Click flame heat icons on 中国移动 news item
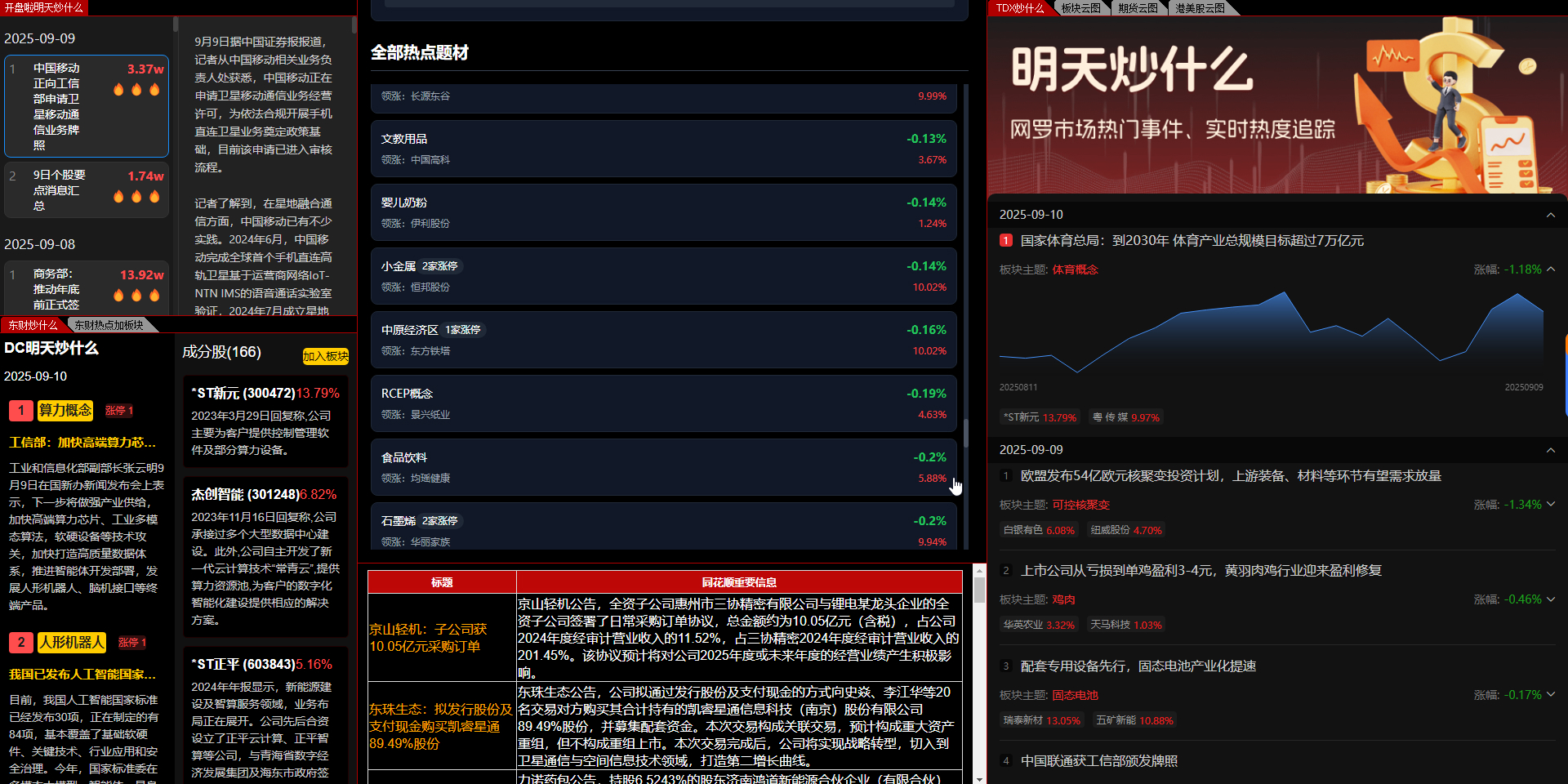This screenshot has height=784, width=1568. tap(136, 89)
